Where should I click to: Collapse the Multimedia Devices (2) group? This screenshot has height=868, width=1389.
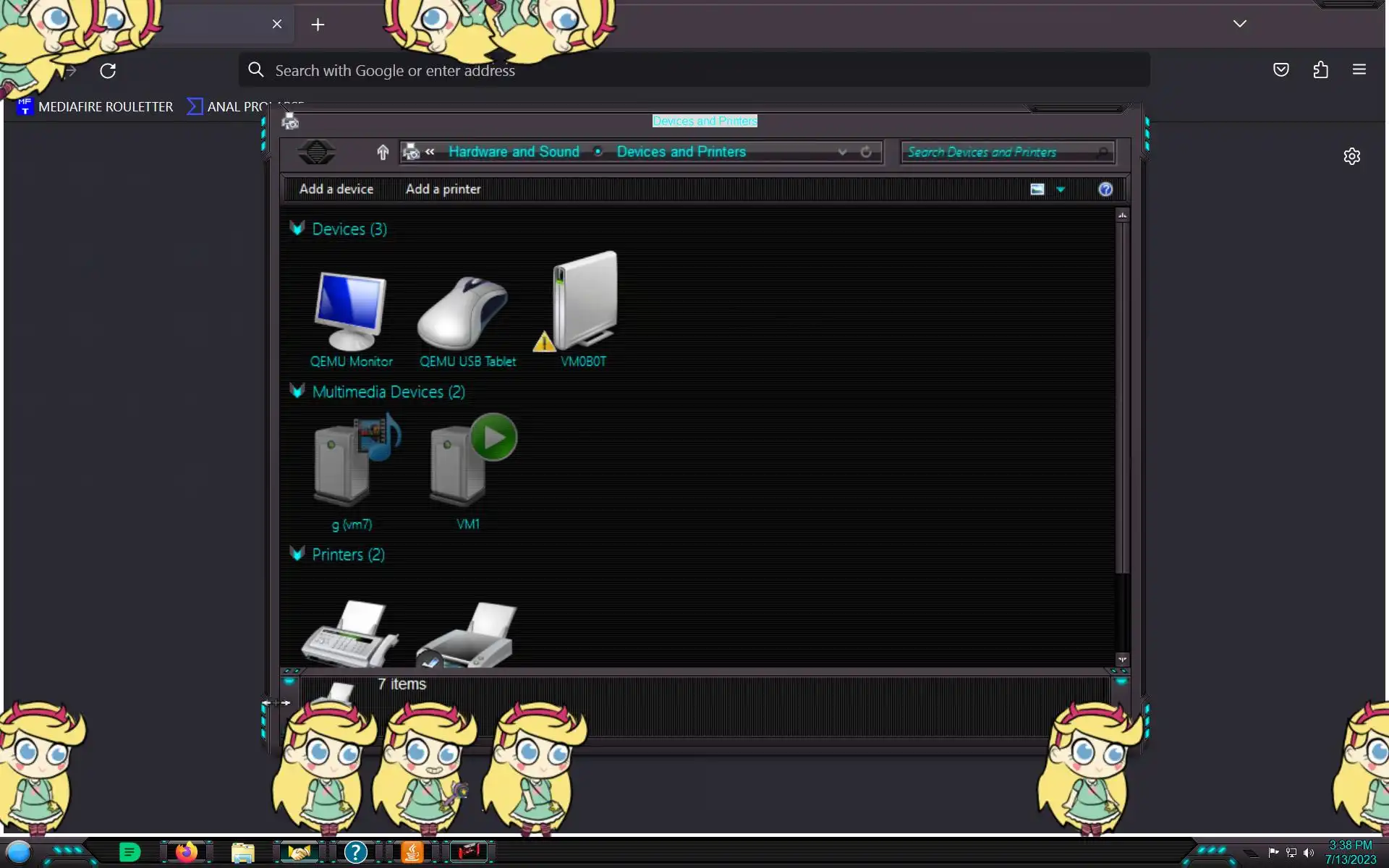[297, 391]
